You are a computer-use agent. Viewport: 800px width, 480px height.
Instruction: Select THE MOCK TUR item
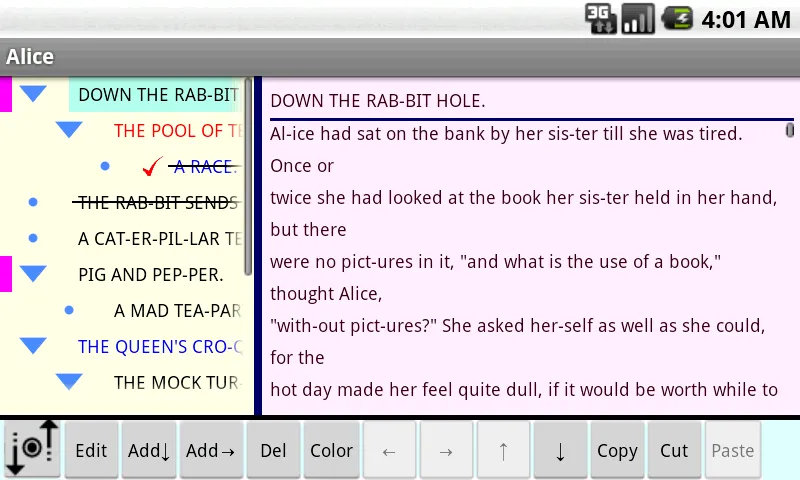[x=178, y=383]
